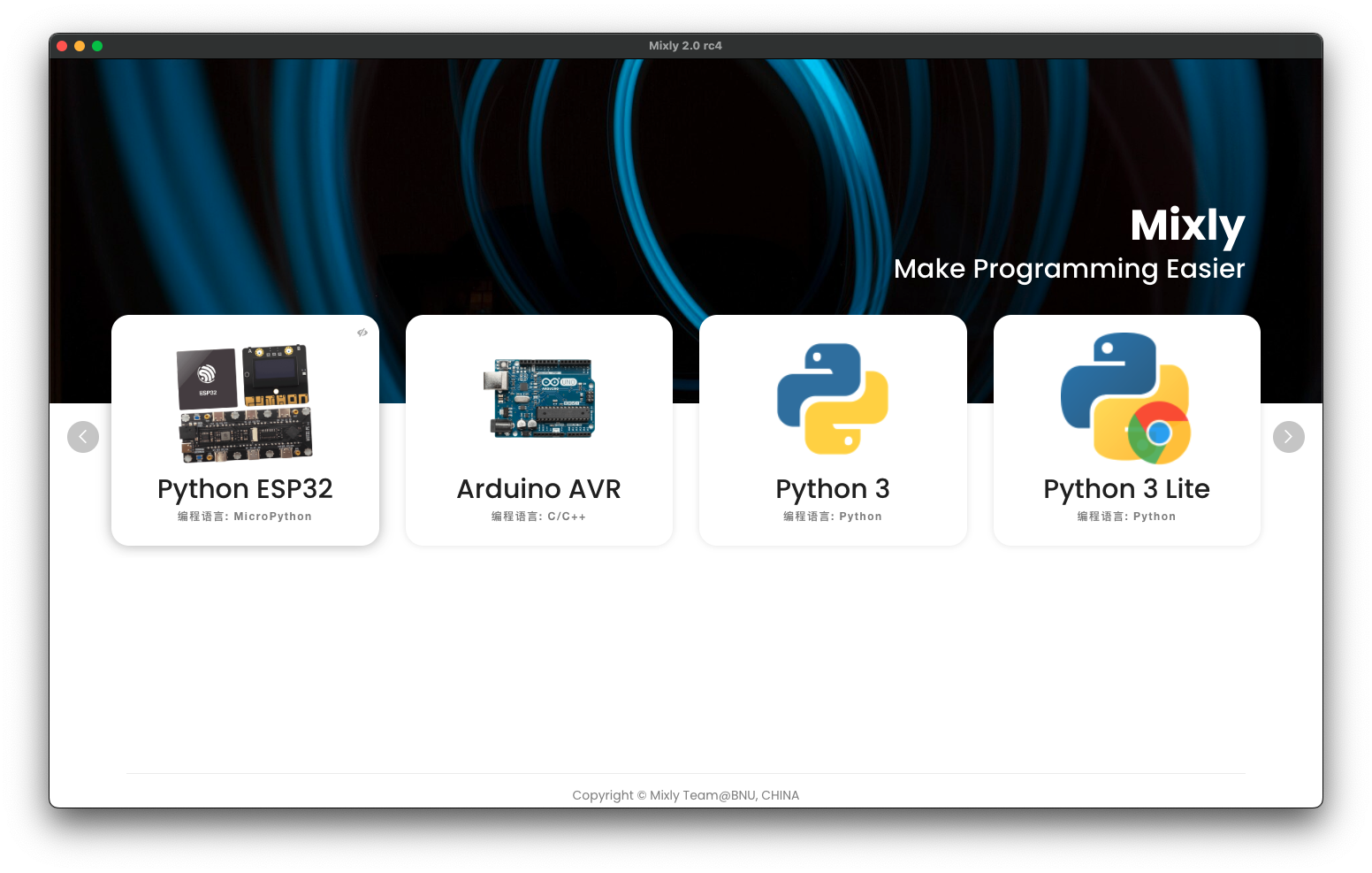Click the Mixly heading on banner
Image resolution: width=1372 pixels, height=873 pixels.
pyautogui.click(x=1187, y=226)
